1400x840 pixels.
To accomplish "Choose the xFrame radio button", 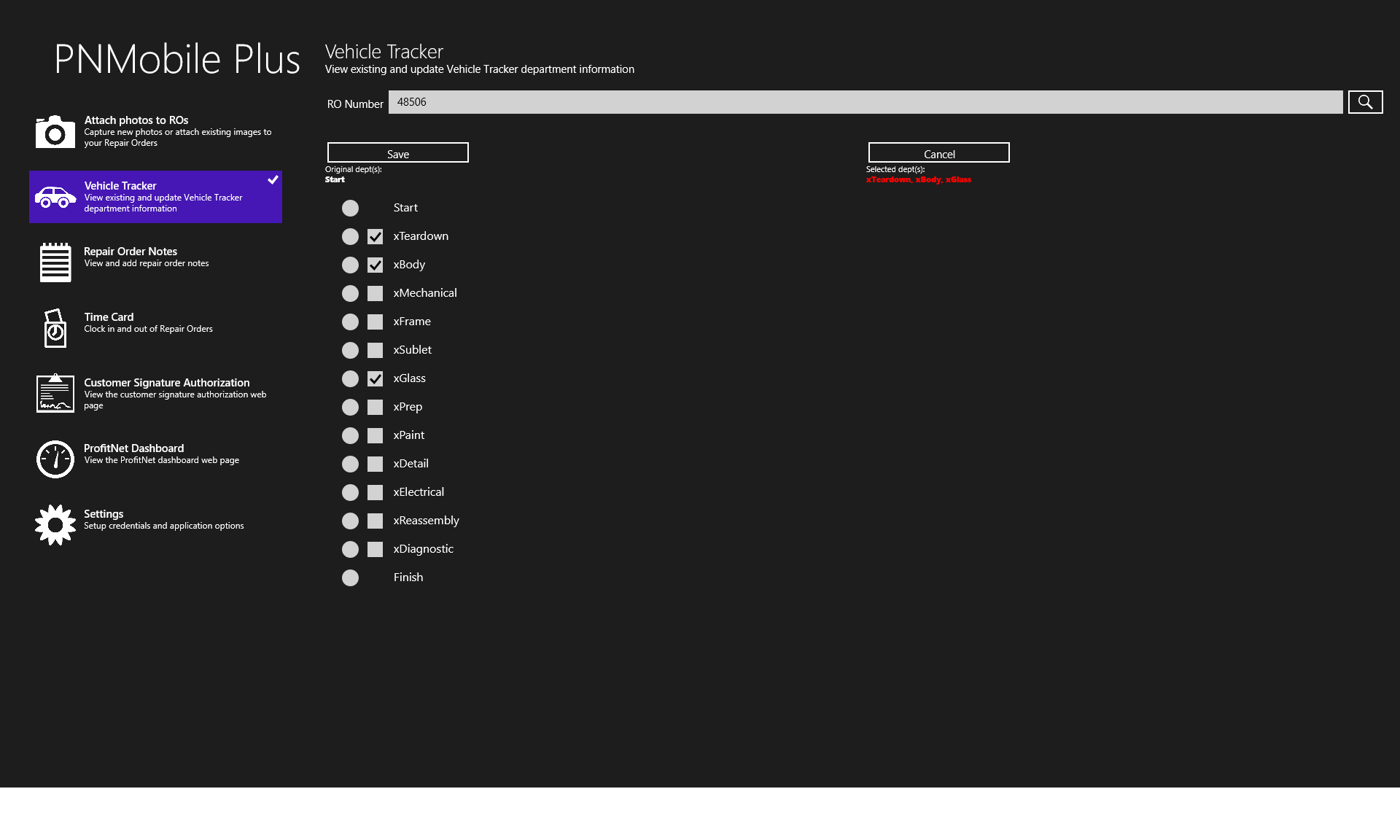I will click(x=350, y=322).
